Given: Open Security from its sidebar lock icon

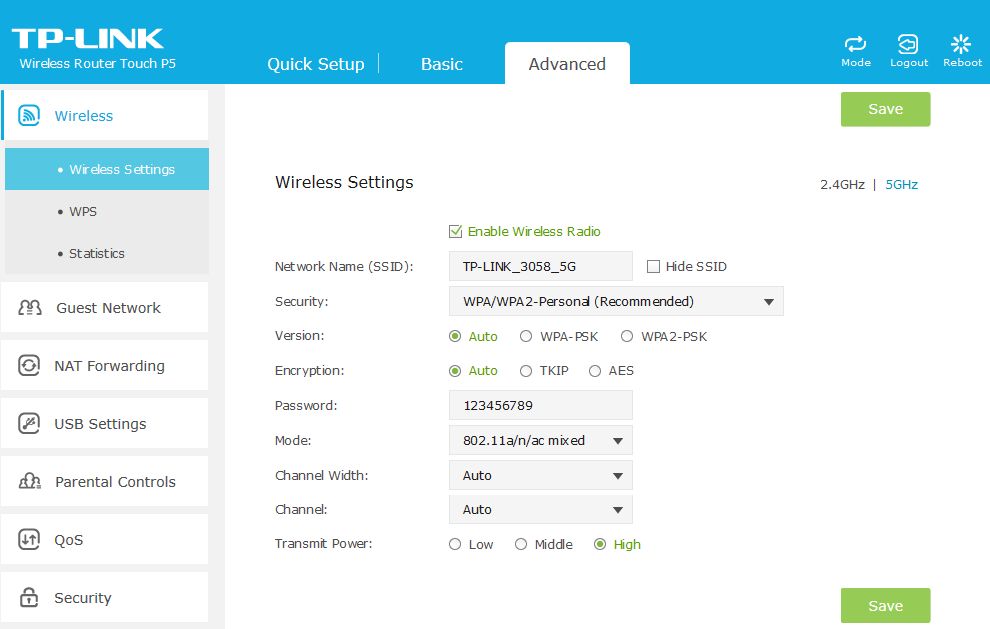Looking at the screenshot, I should (x=29, y=597).
